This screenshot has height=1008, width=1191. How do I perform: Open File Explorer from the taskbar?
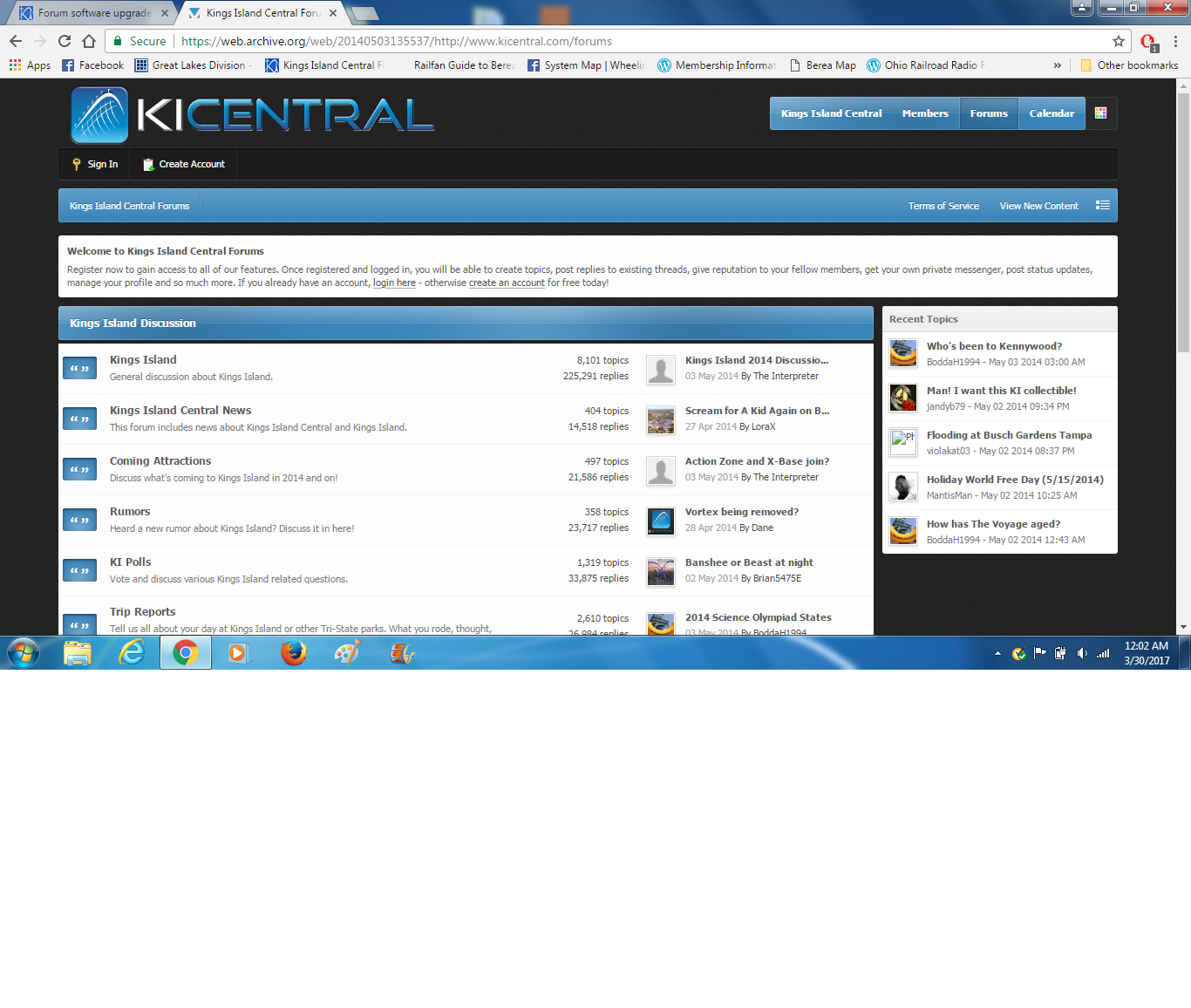pos(78,652)
